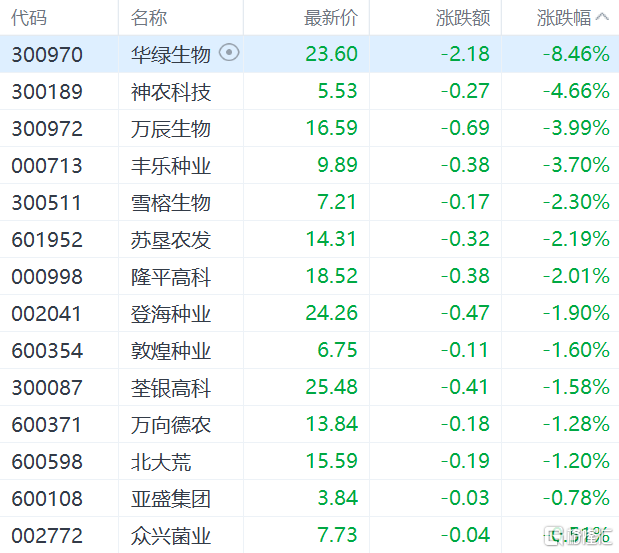Click the -2.01% change value
Screen dimensions: 619x553
tap(576, 276)
